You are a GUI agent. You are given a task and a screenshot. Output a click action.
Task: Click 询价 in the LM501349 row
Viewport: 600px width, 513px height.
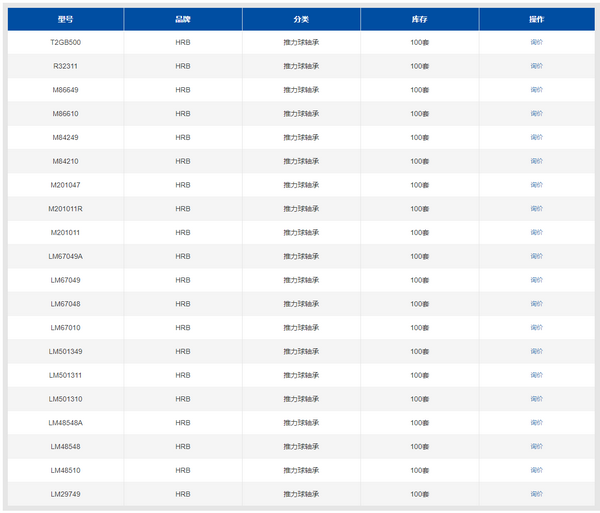pyautogui.click(x=536, y=351)
